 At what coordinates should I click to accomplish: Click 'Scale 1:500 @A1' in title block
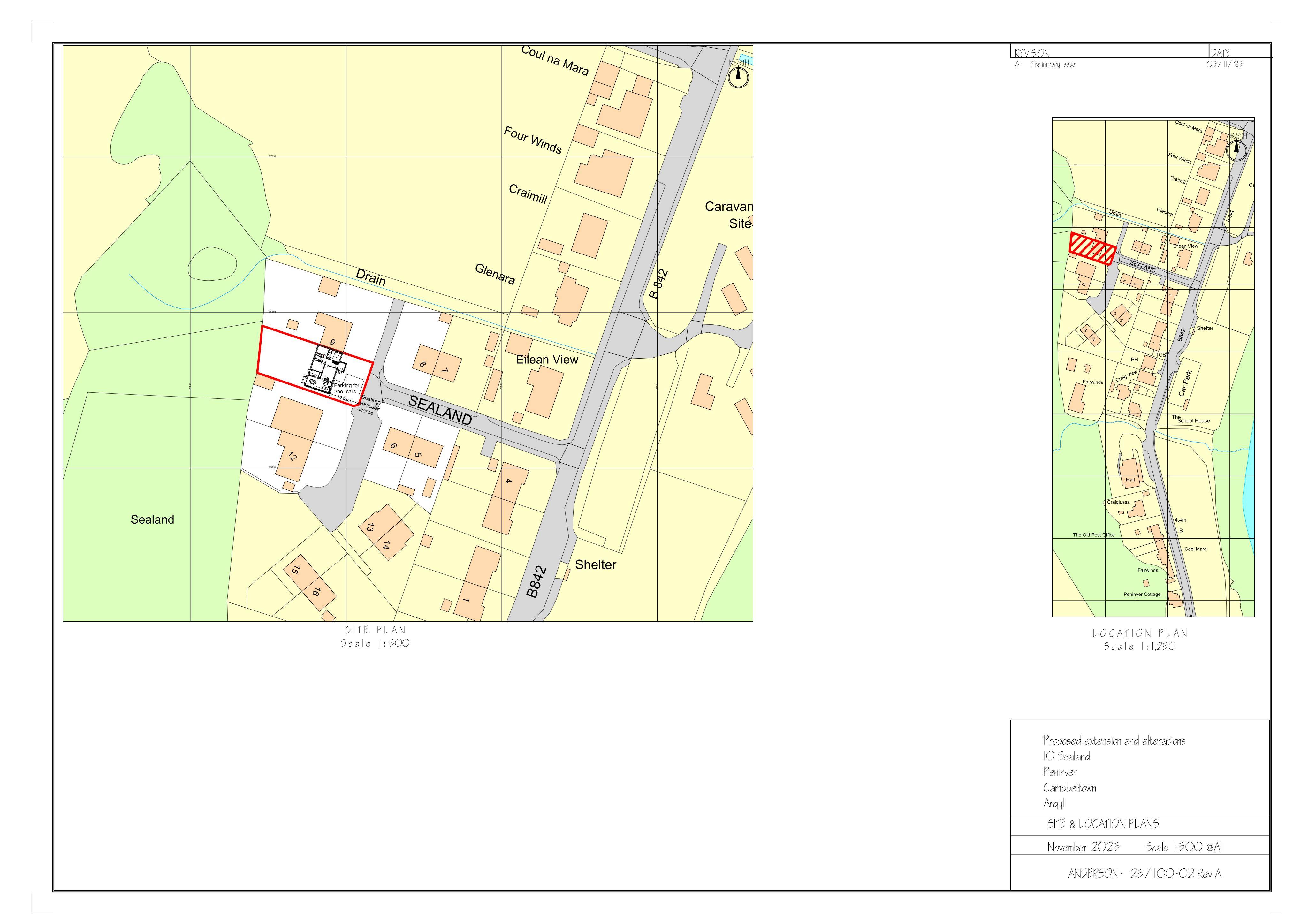click(x=1184, y=847)
